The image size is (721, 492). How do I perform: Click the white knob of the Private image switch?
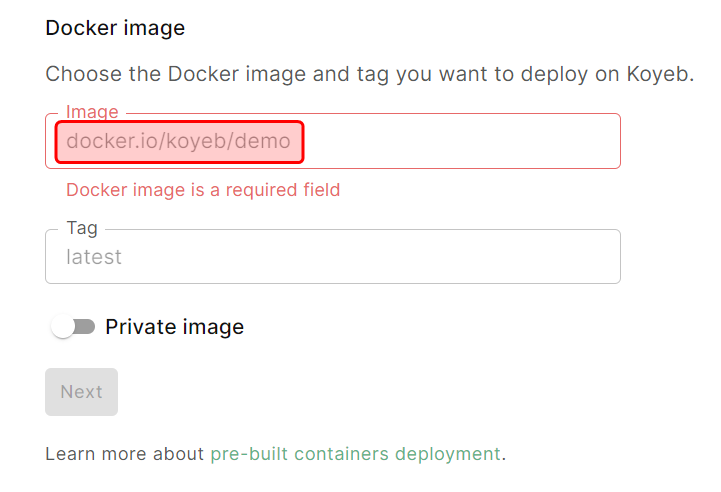coord(63,327)
